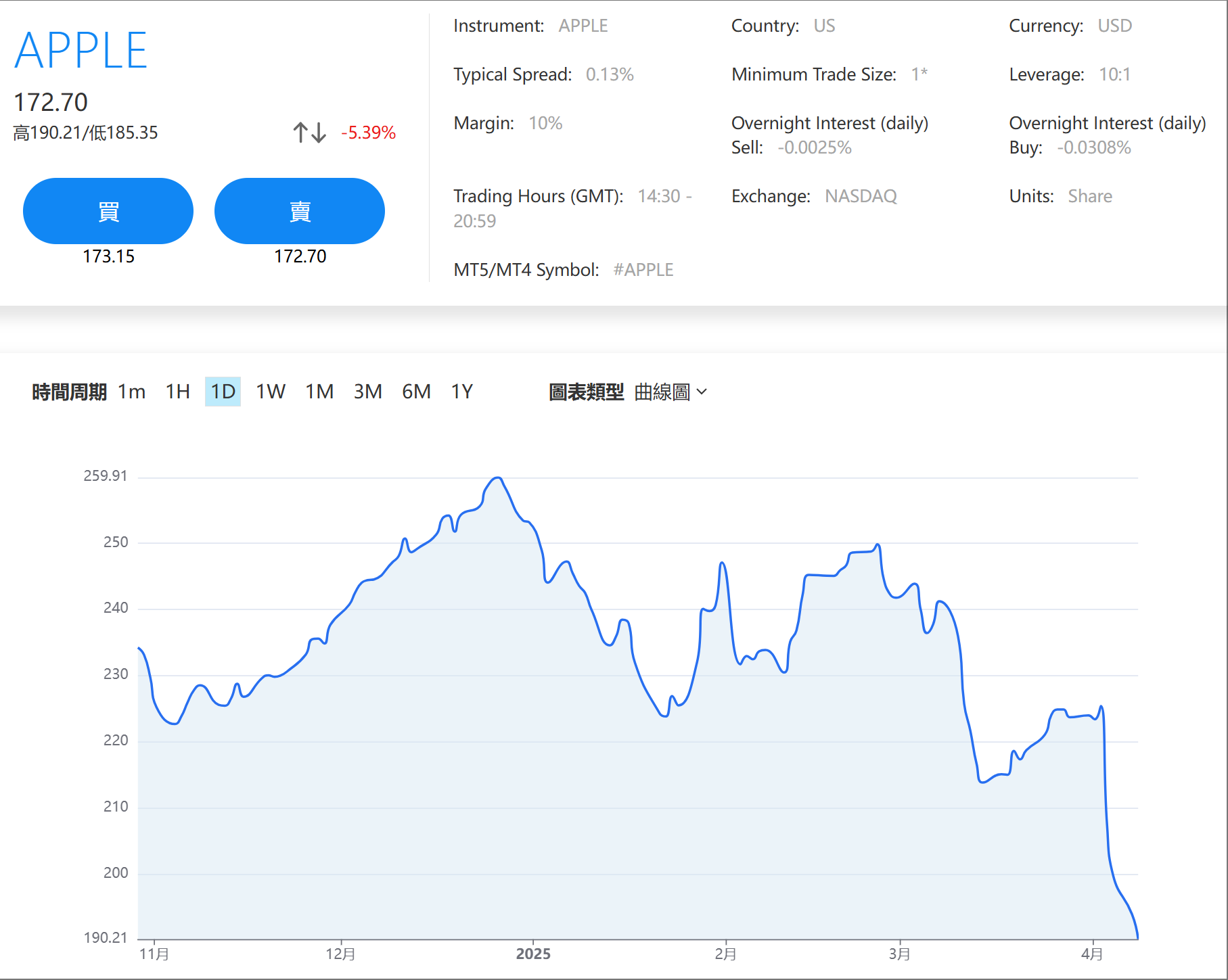The image size is (1228, 980).
Task: Click the Trading Hours value 14:30 - 20:59
Action: click(572, 208)
